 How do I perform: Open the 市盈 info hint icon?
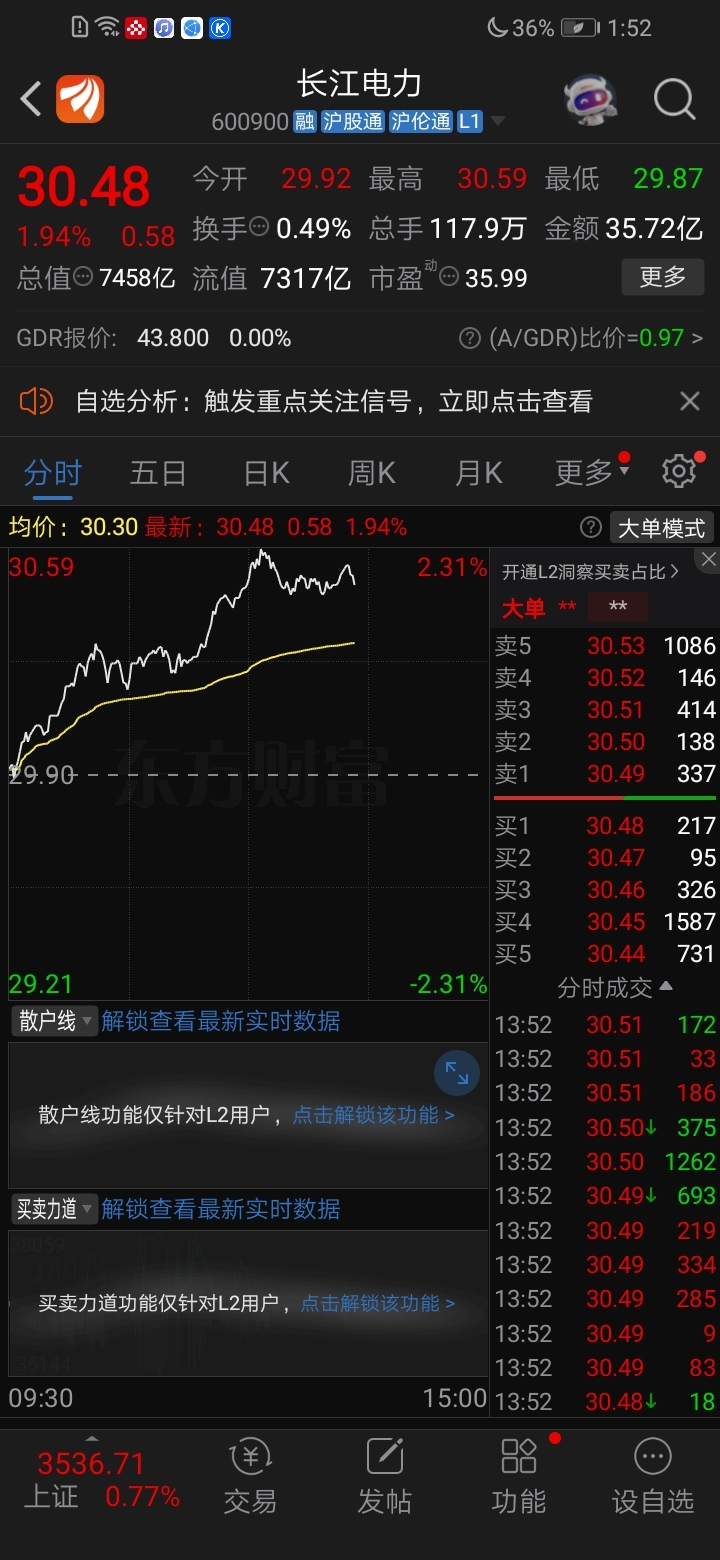click(x=449, y=276)
